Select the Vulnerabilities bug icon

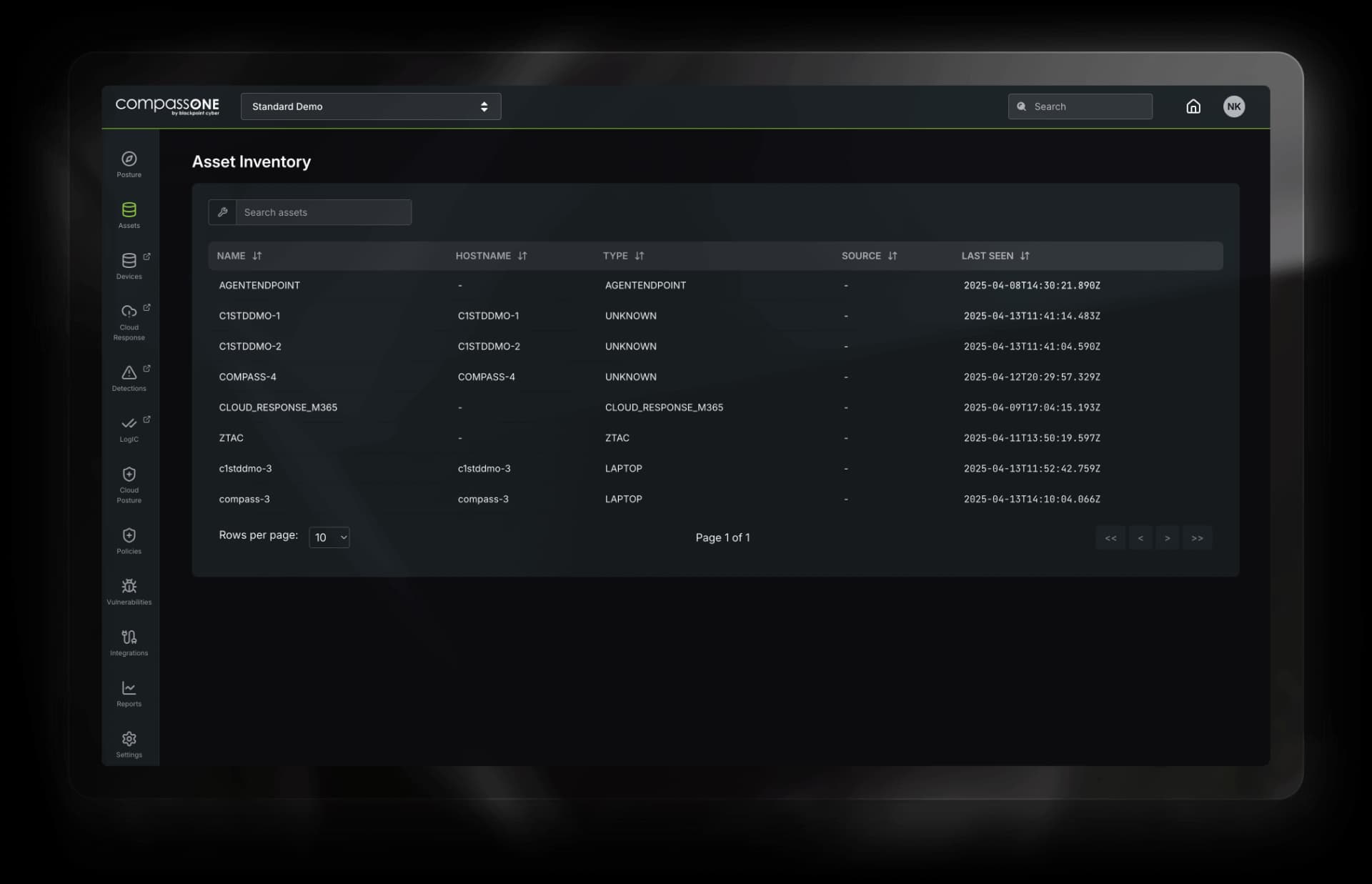[129, 590]
